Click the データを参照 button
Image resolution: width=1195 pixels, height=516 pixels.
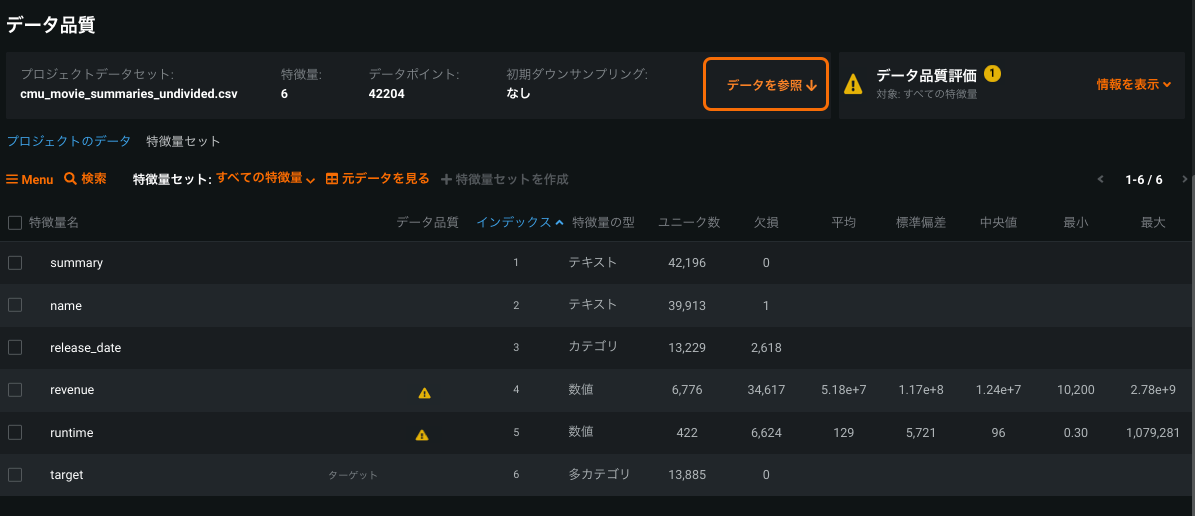point(766,85)
